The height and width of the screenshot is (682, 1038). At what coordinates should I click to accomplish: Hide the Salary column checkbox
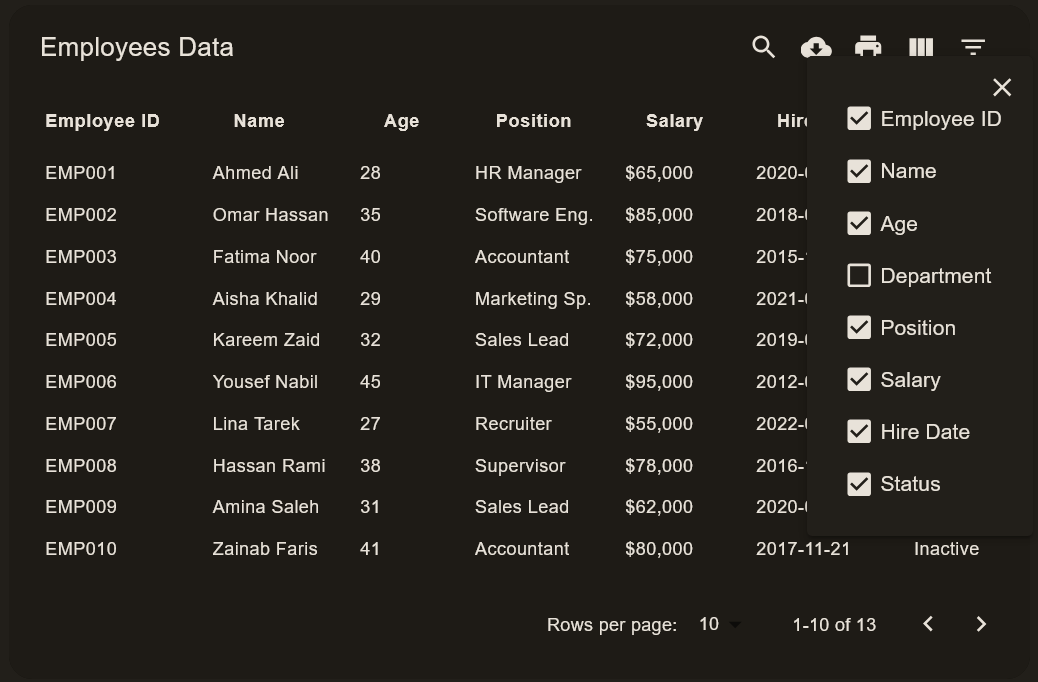859,380
